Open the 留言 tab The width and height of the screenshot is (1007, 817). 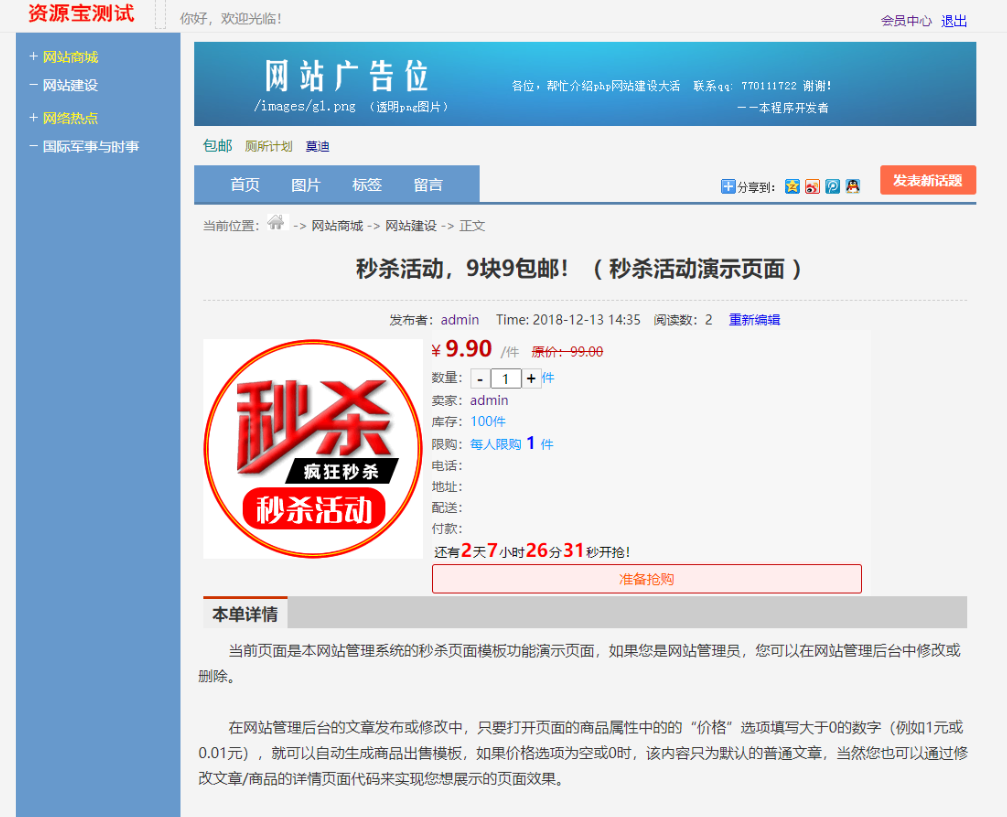[430, 184]
